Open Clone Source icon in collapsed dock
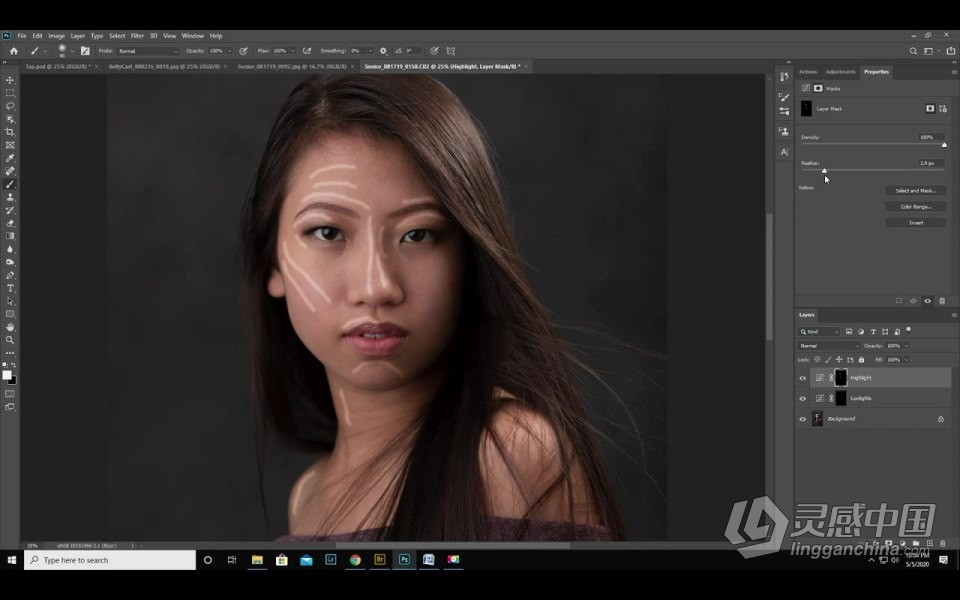The width and height of the screenshot is (960, 600). click(784, 131)
